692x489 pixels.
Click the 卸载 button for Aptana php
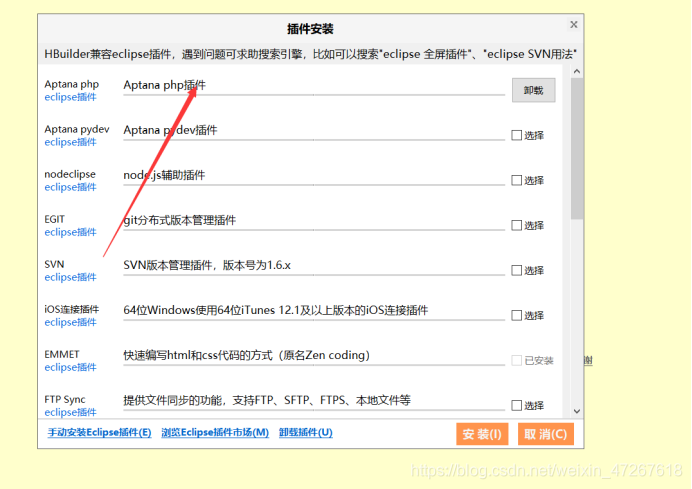(534, 90)
